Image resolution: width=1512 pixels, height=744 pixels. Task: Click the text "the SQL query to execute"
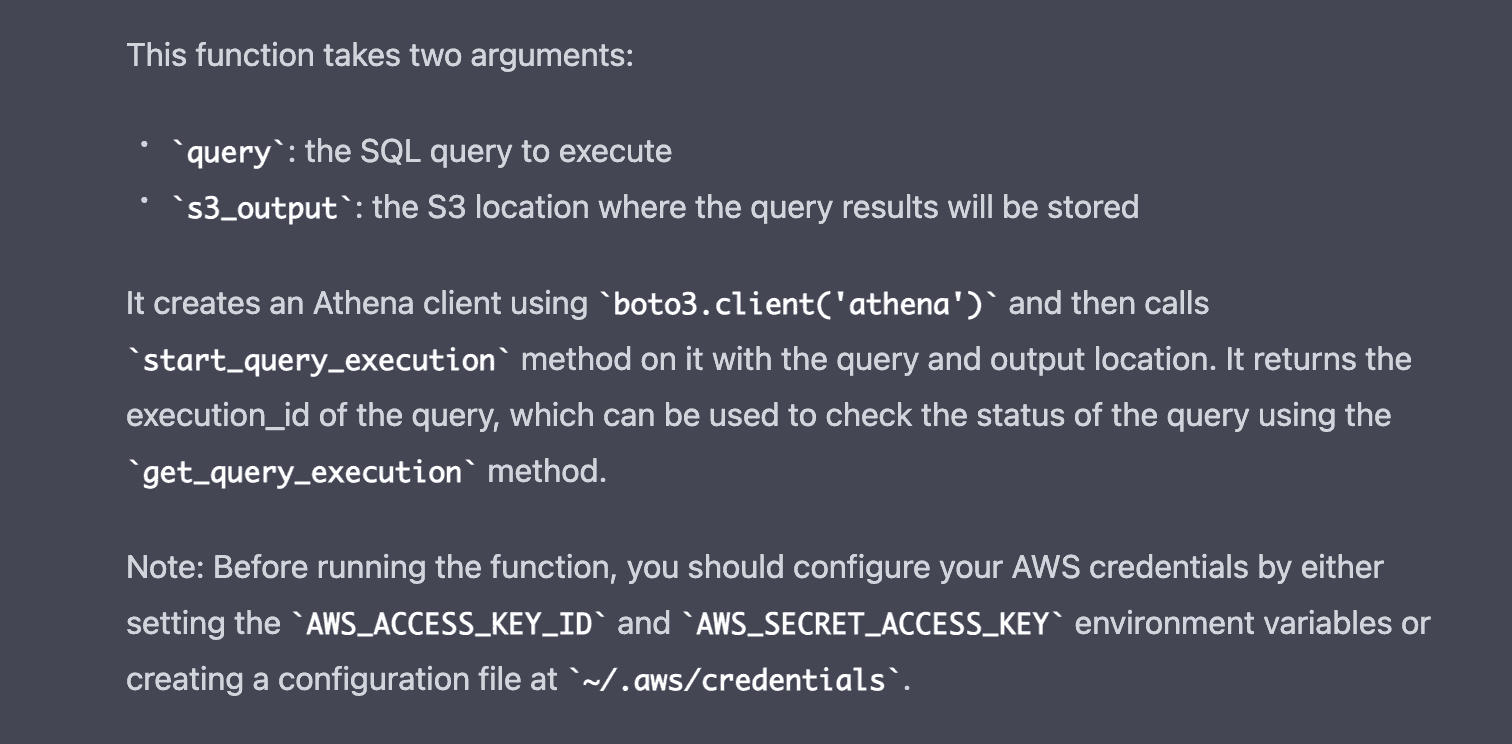pos(488,152)
